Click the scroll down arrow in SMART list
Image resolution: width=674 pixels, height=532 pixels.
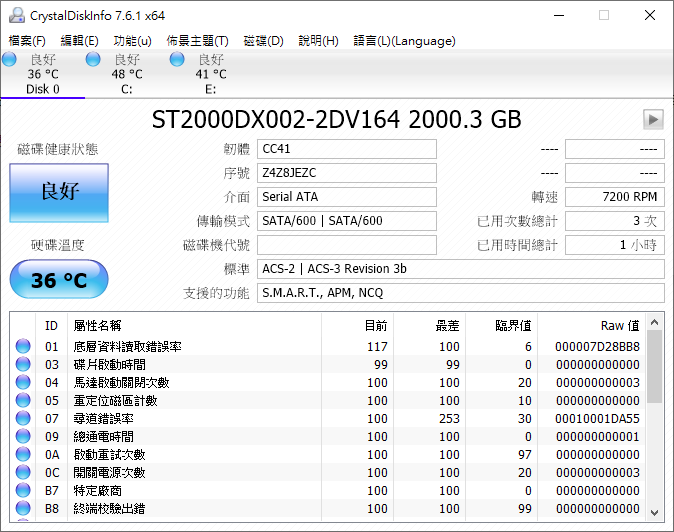pos(655,512)
